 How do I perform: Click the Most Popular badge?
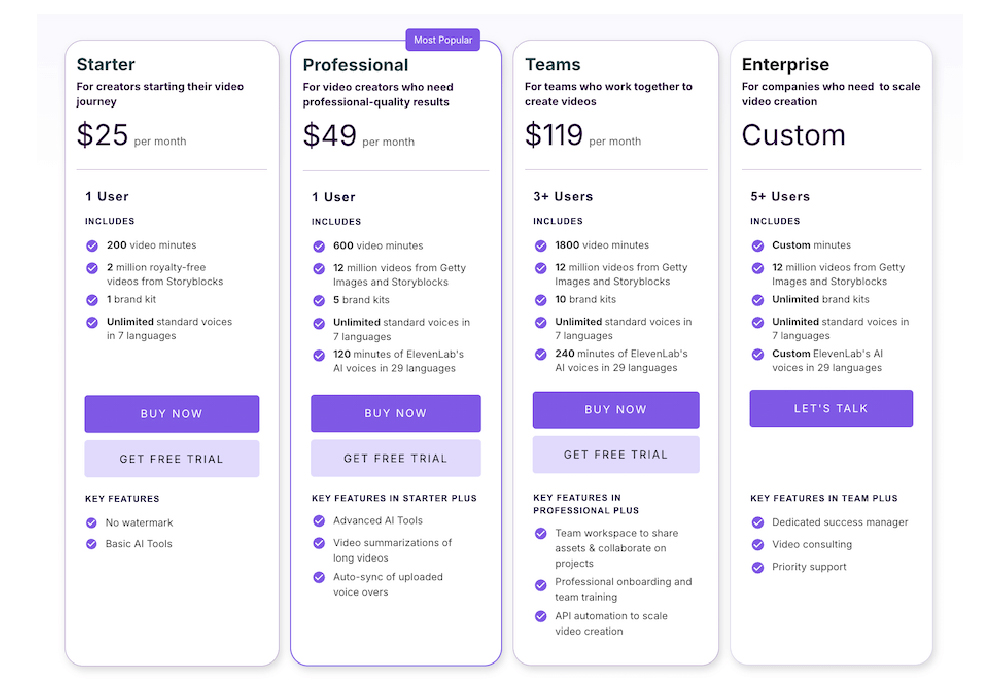tap(443, 40)
